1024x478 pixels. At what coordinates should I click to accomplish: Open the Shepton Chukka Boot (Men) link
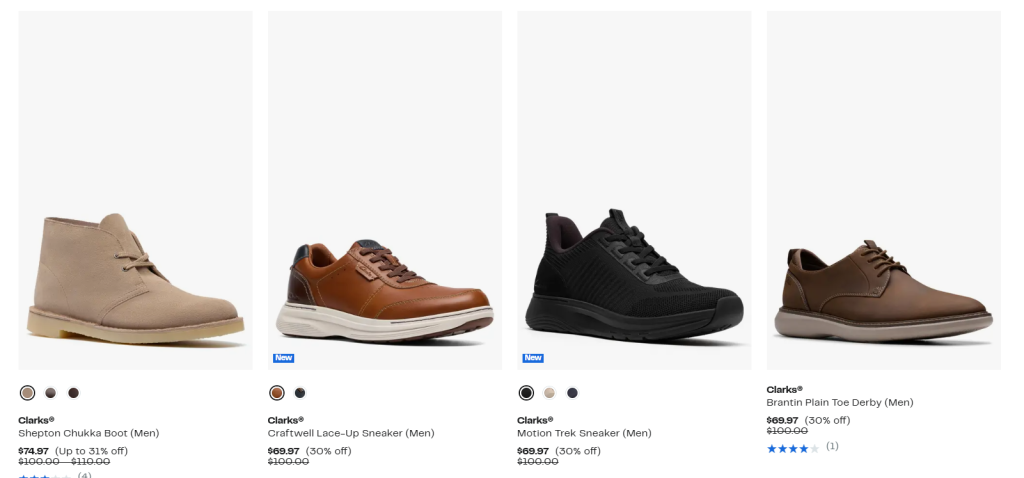tap(89, 433)
